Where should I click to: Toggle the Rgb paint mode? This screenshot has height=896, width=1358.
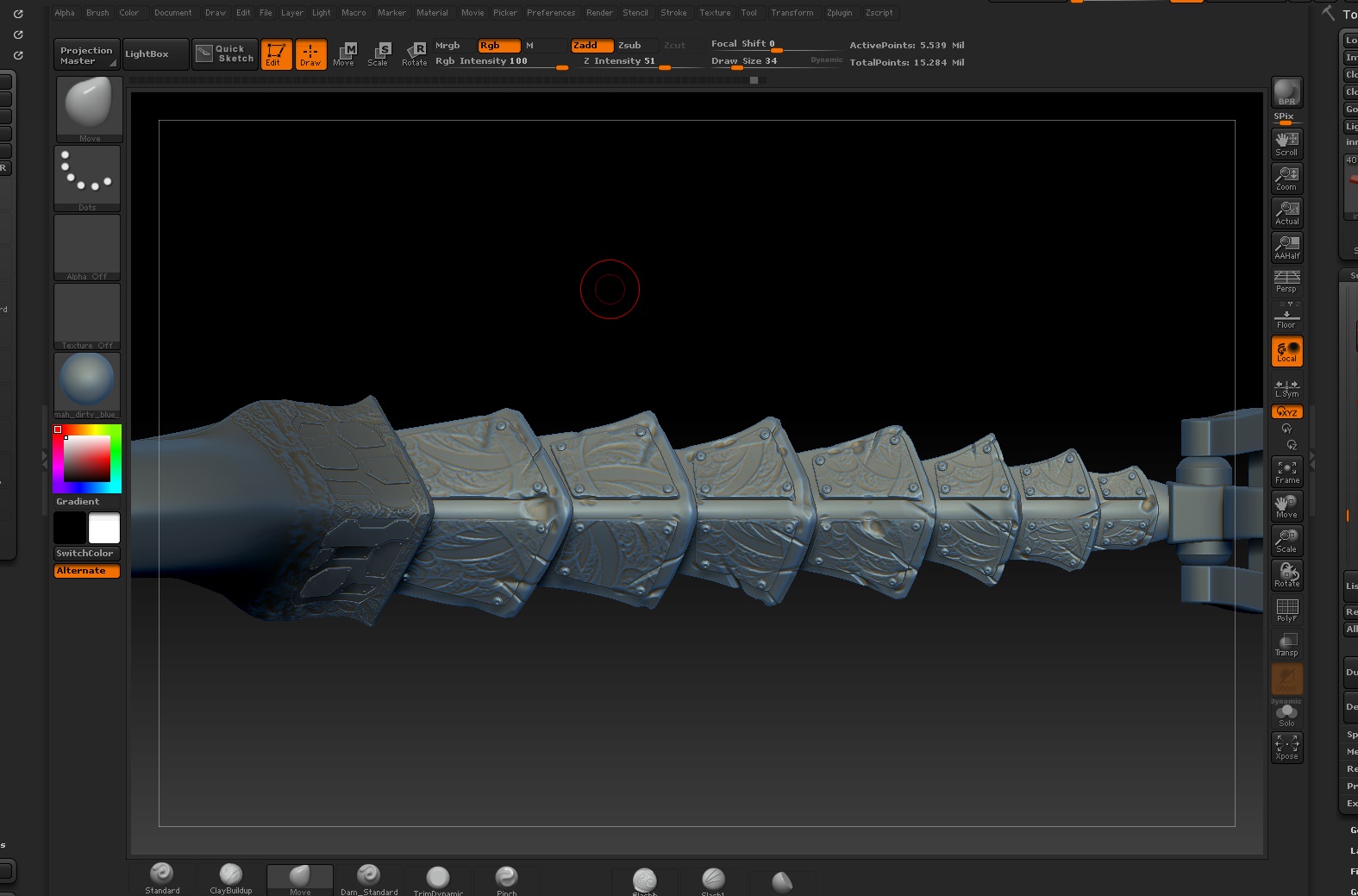tap(499, 46)
